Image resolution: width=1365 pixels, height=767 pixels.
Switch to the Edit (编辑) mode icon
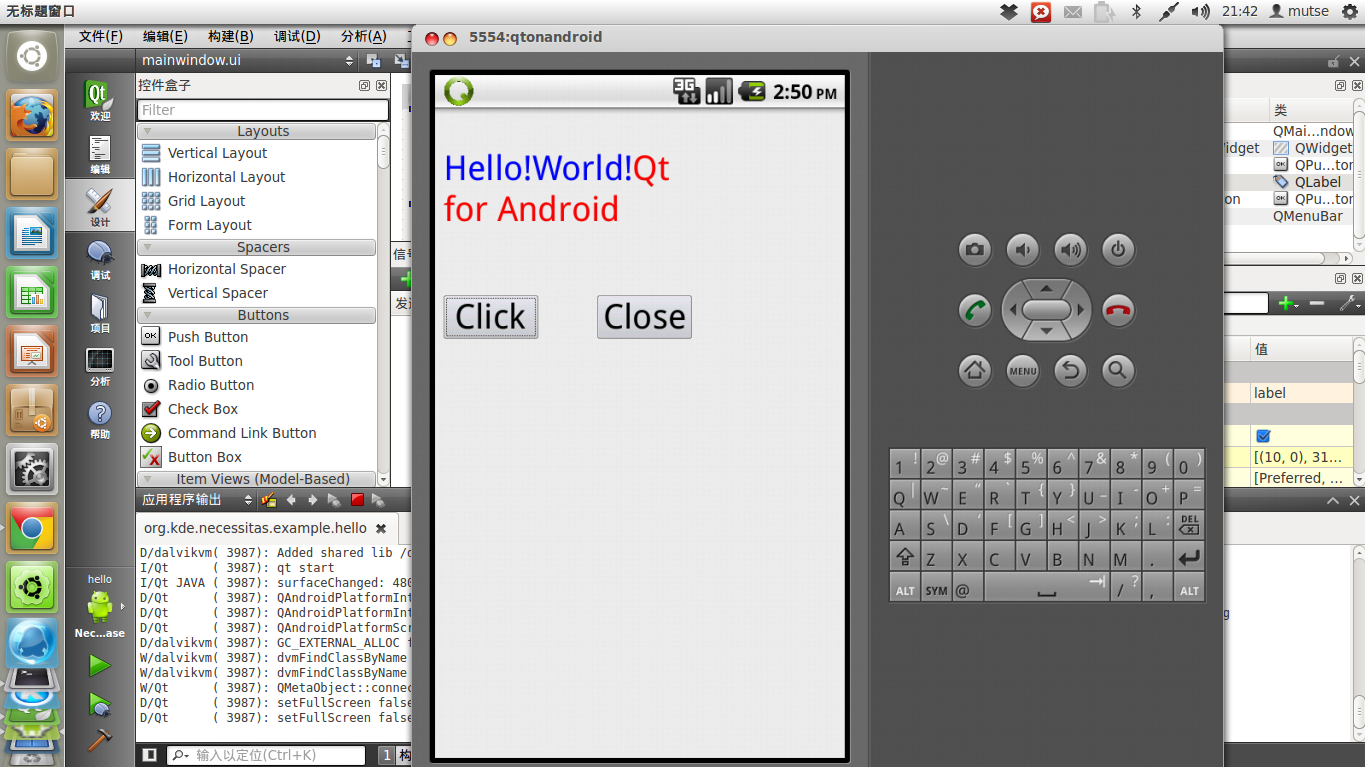[100, 155]
